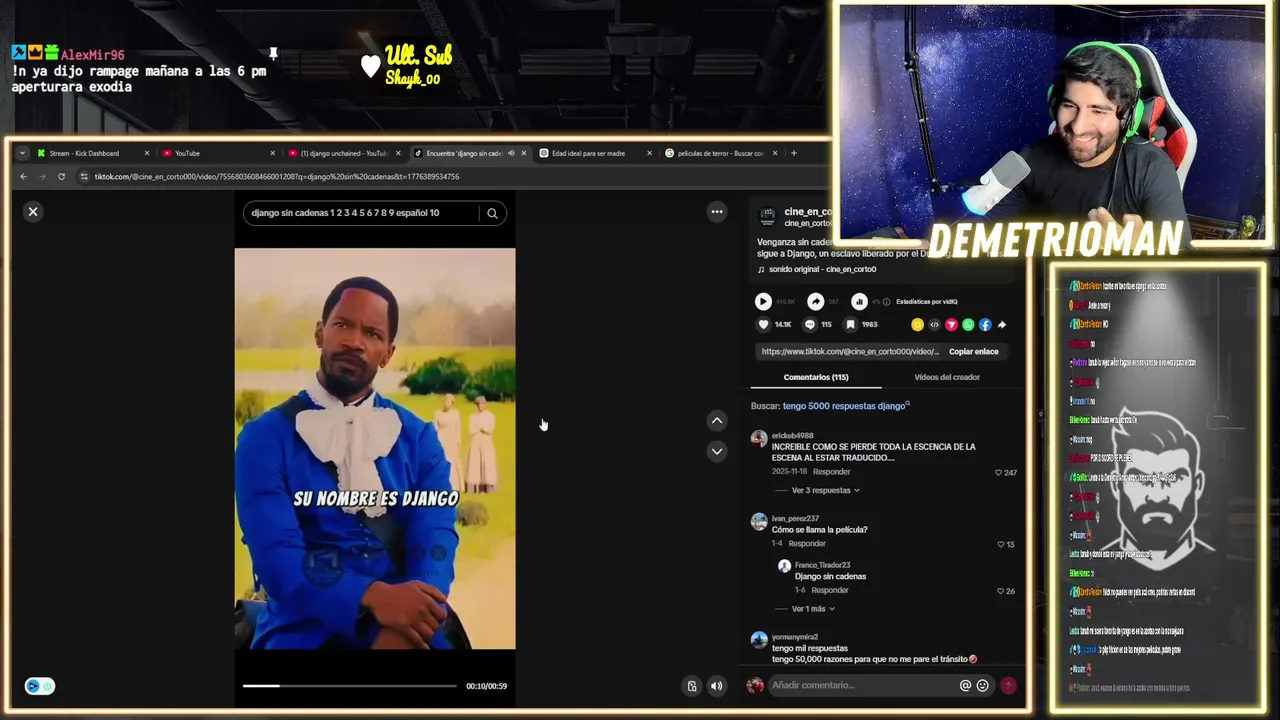Viewport: 1280px width, 720px height.
Task: Close the TikTok video viewer with X
Action: click(x=33, y=211)
